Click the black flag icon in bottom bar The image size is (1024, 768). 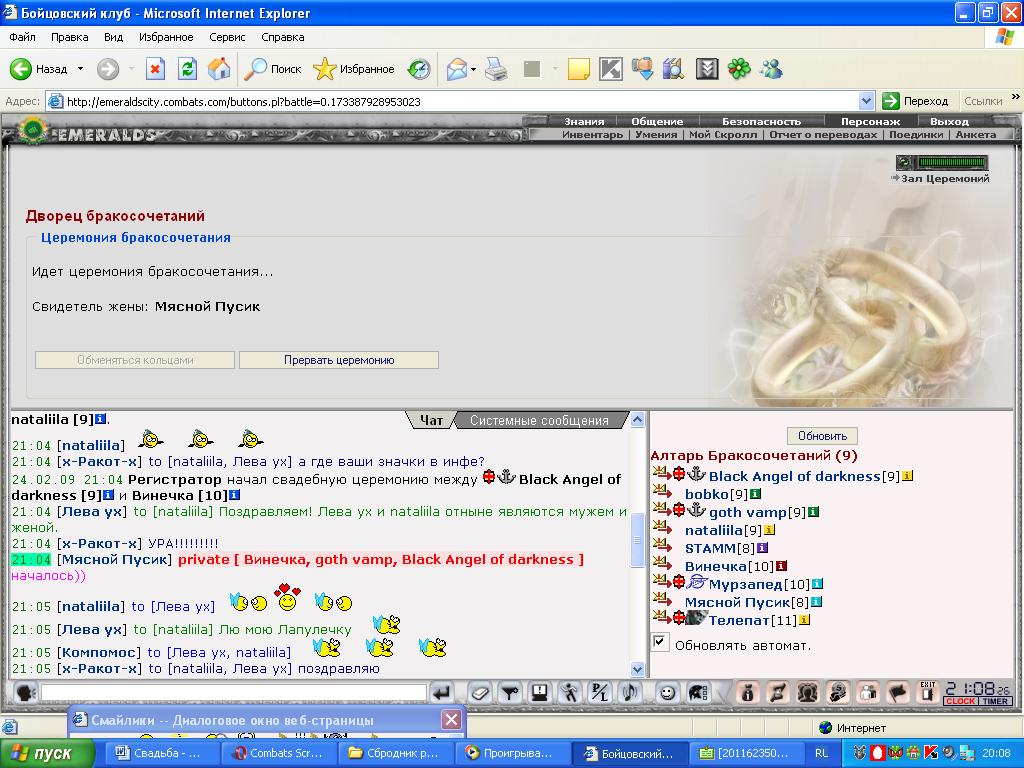point(899,692)
